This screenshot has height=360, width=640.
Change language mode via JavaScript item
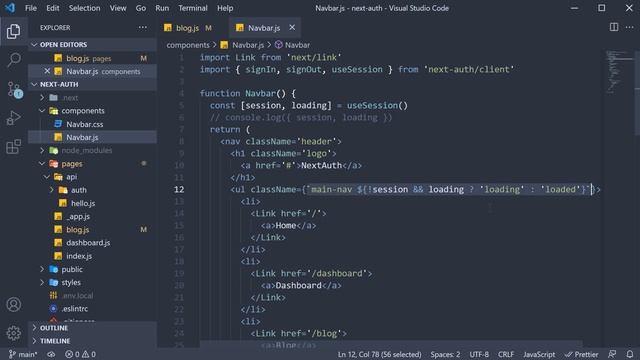click(x=539, y=354)
